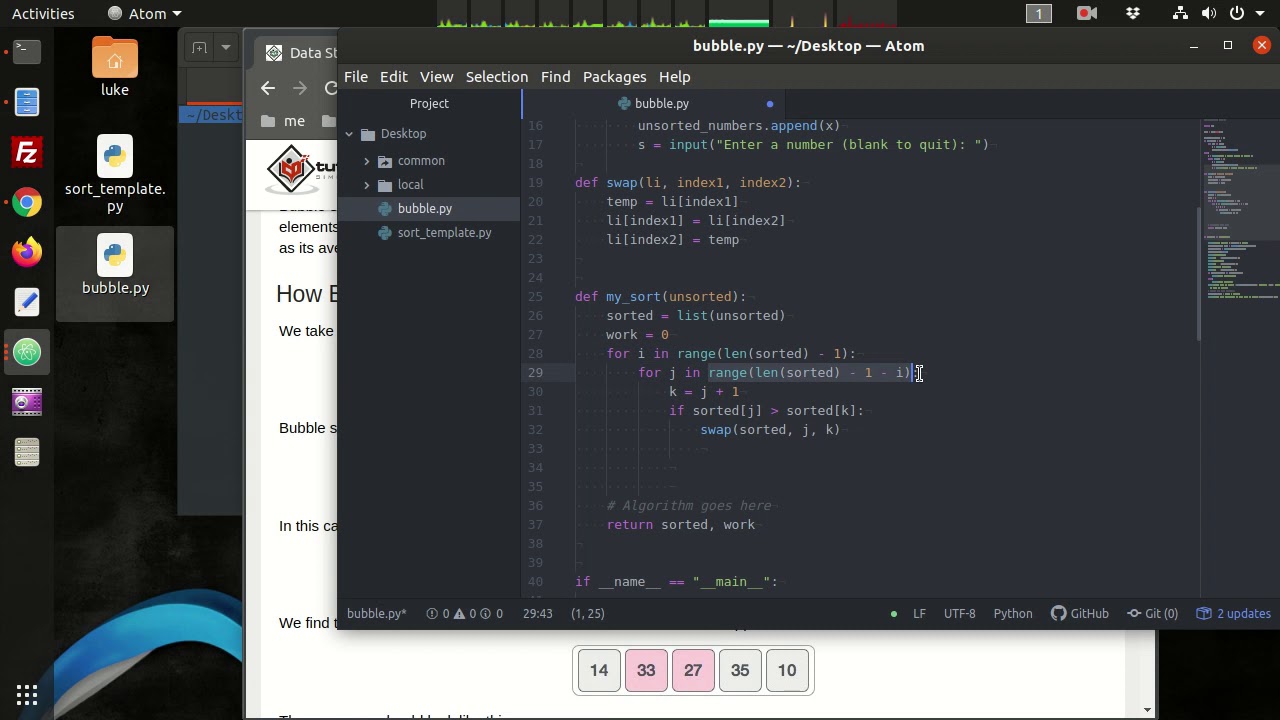The height and width of the screenshot is (720, 1280).
Task: Open FileZilla from the dock
Action: pyautogui.click(x=27, y=152)
